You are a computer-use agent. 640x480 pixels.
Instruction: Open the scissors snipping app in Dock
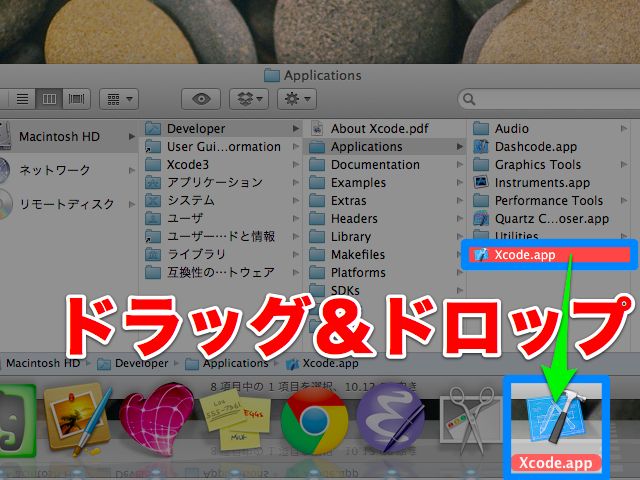(469, 420)
